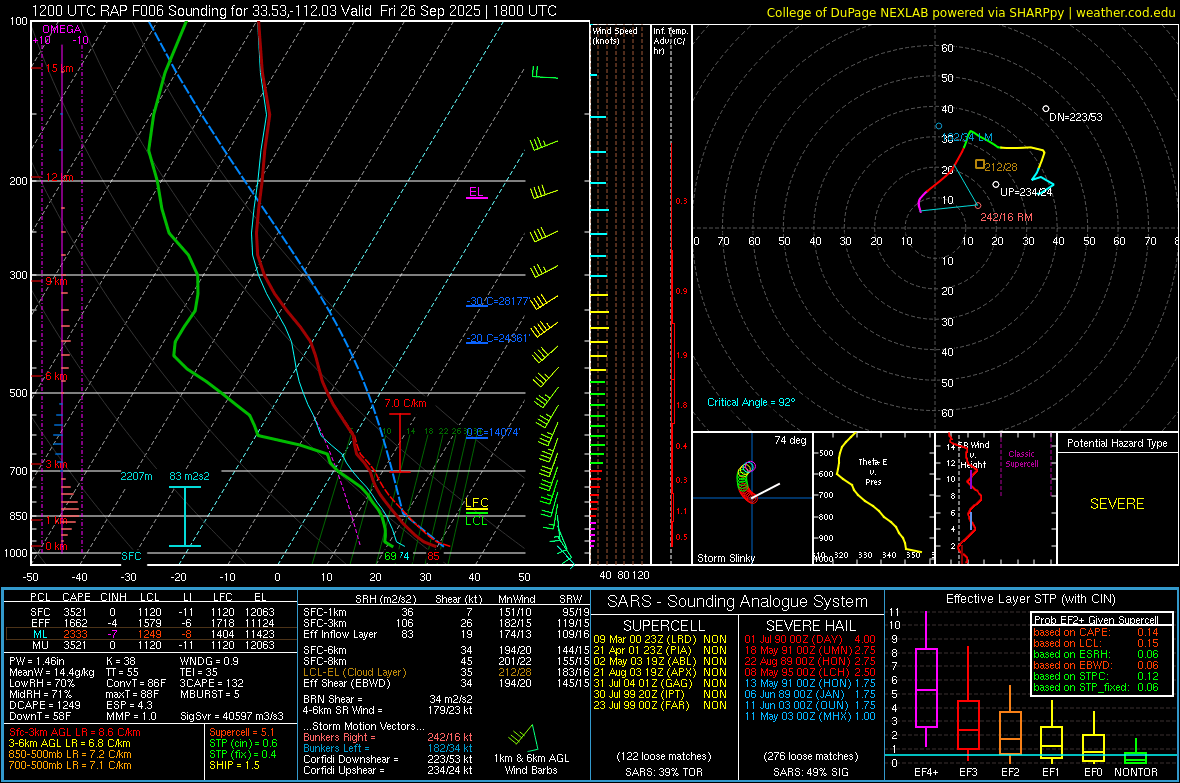Click the 'Bunkers Right = 242/16 kt' line
This screenshot has height=783, width=1180.
pyautogui.click(x=388, y=737)
